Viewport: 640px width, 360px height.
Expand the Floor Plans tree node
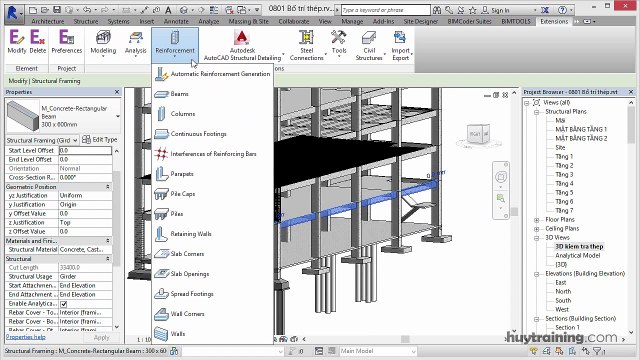pos(536,220)
